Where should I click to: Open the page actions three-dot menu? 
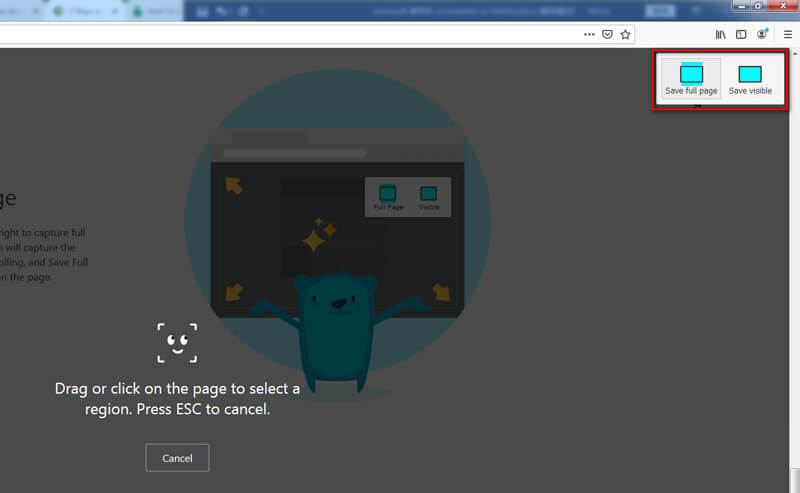[589, 35]
